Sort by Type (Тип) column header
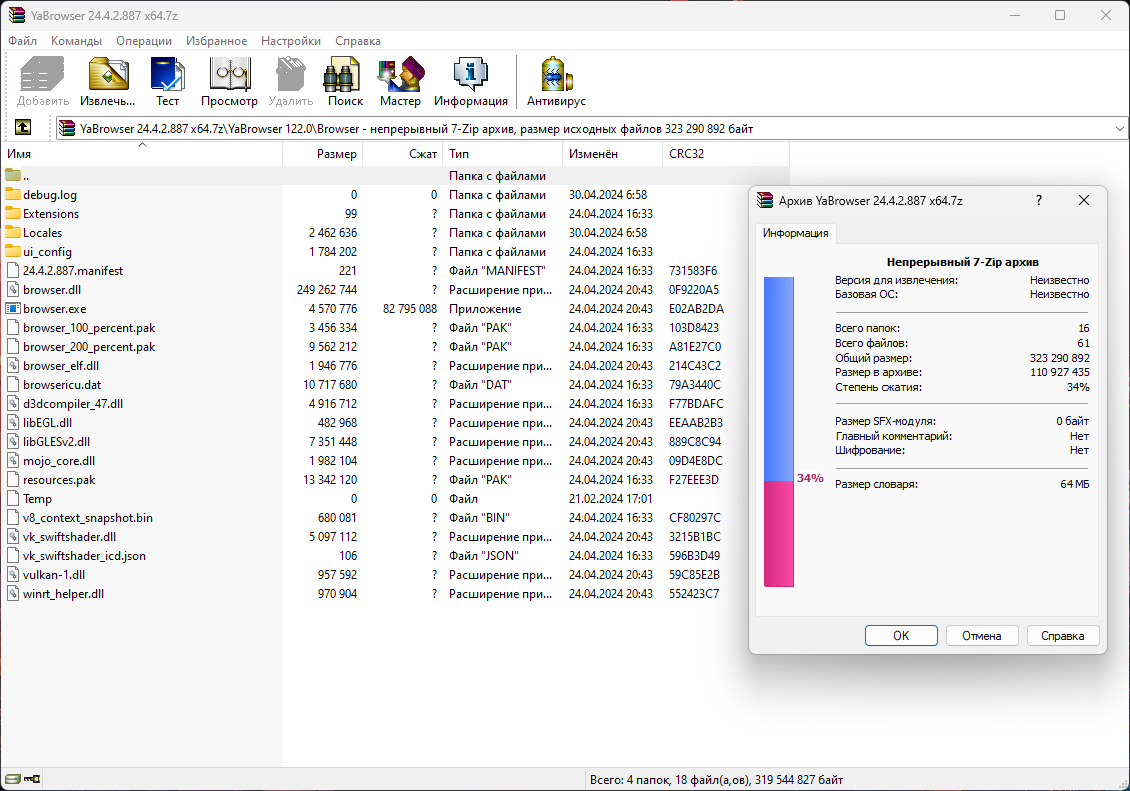Screen dimensions: 1130x791 point(502,153)
